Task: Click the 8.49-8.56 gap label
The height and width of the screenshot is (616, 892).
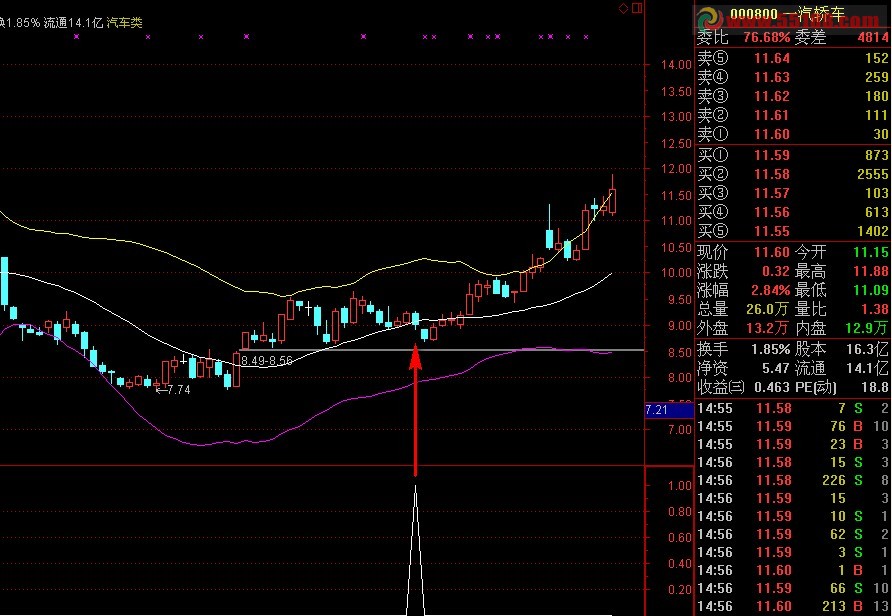Action: 266,360
